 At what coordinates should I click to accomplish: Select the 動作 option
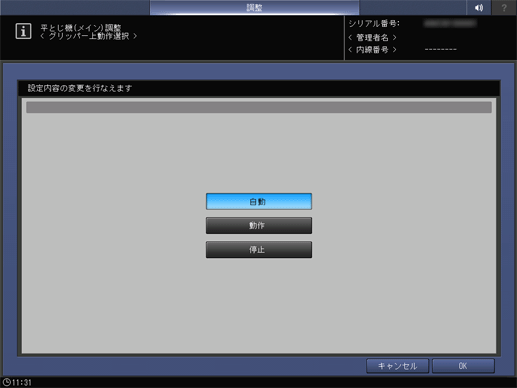click(259, 225)
